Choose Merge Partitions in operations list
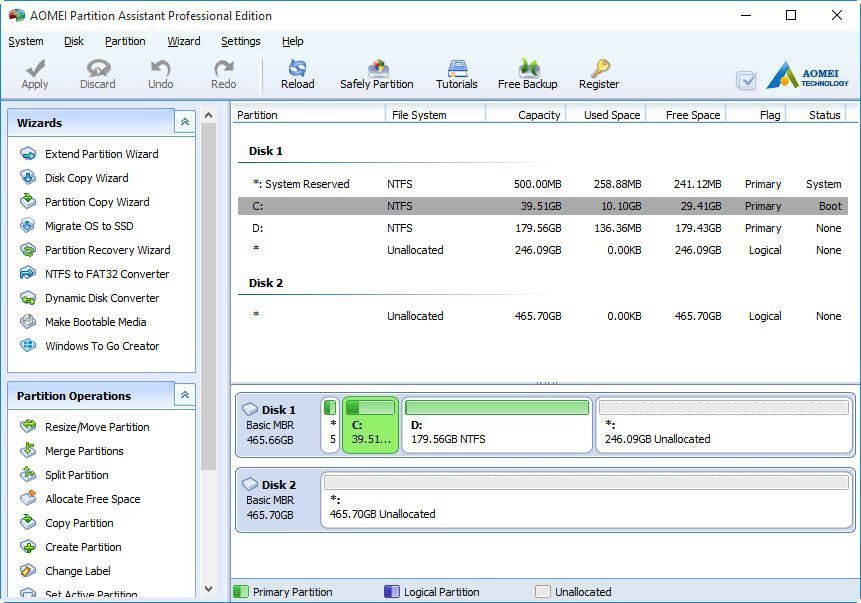861x603 pixels. click(84, 451)
